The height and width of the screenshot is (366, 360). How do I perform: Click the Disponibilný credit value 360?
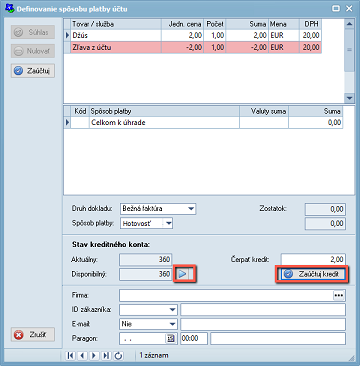(145, 274)
